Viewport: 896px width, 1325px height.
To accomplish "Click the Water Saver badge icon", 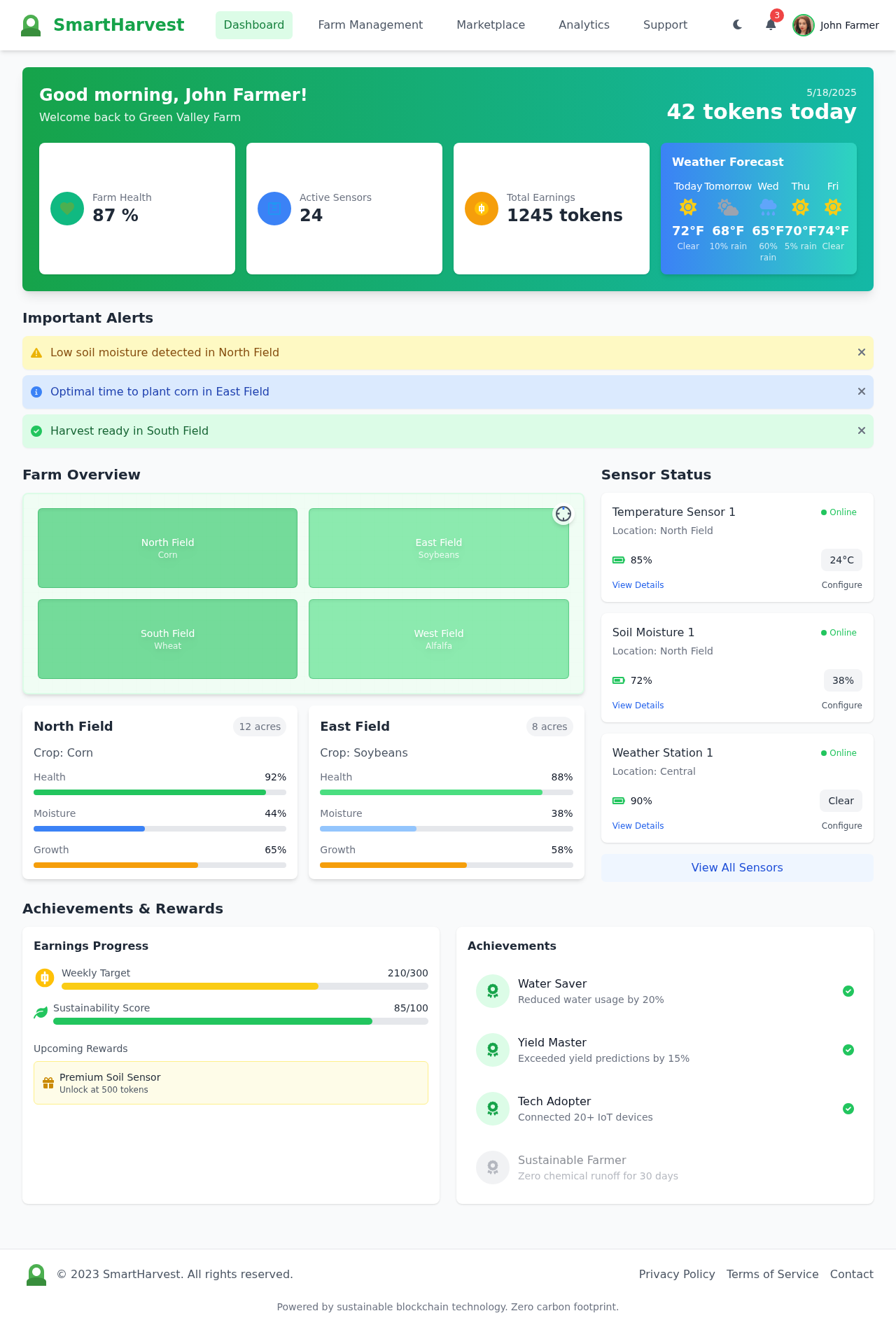I will point(493,991).
